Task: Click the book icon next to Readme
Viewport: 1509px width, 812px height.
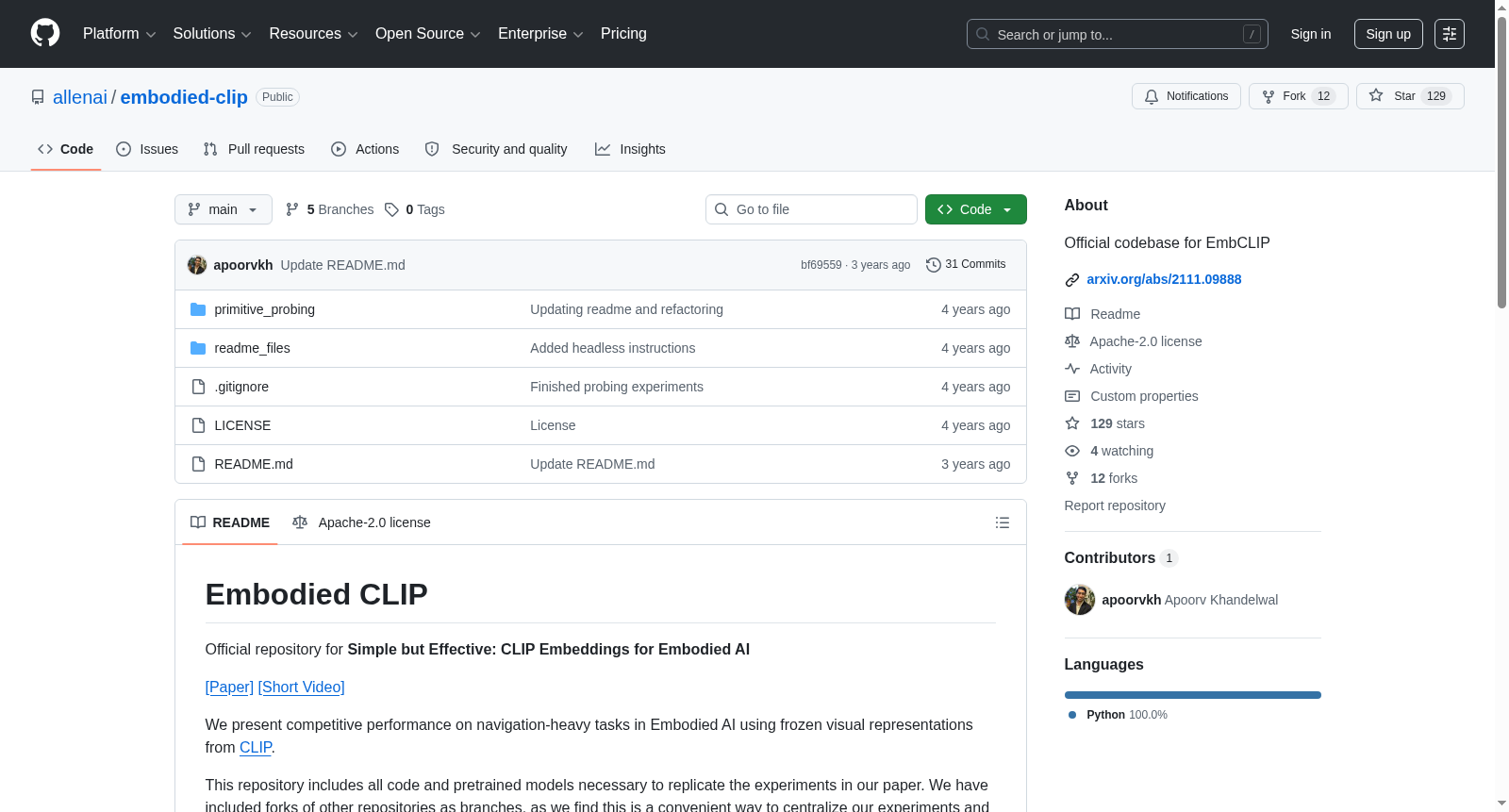Action: pos(1072,314)
